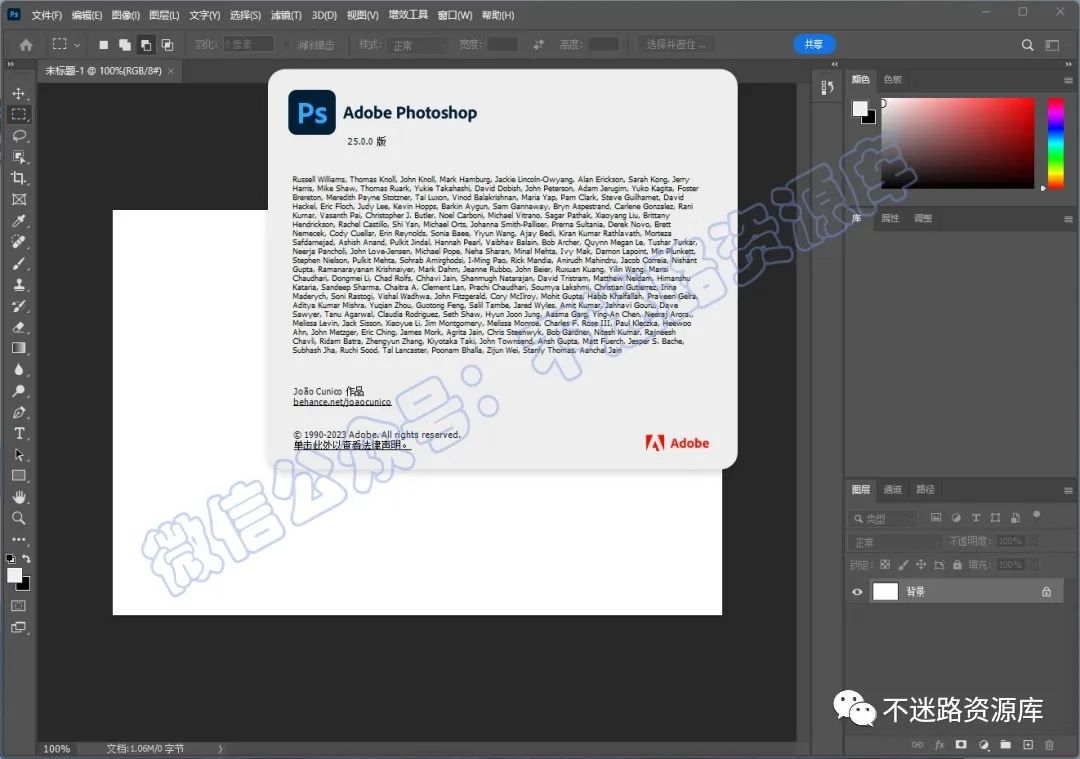Toggle the layer filter on/off switch
This screenshot has height=759, width=1080.
click(x=1037, y=514)
